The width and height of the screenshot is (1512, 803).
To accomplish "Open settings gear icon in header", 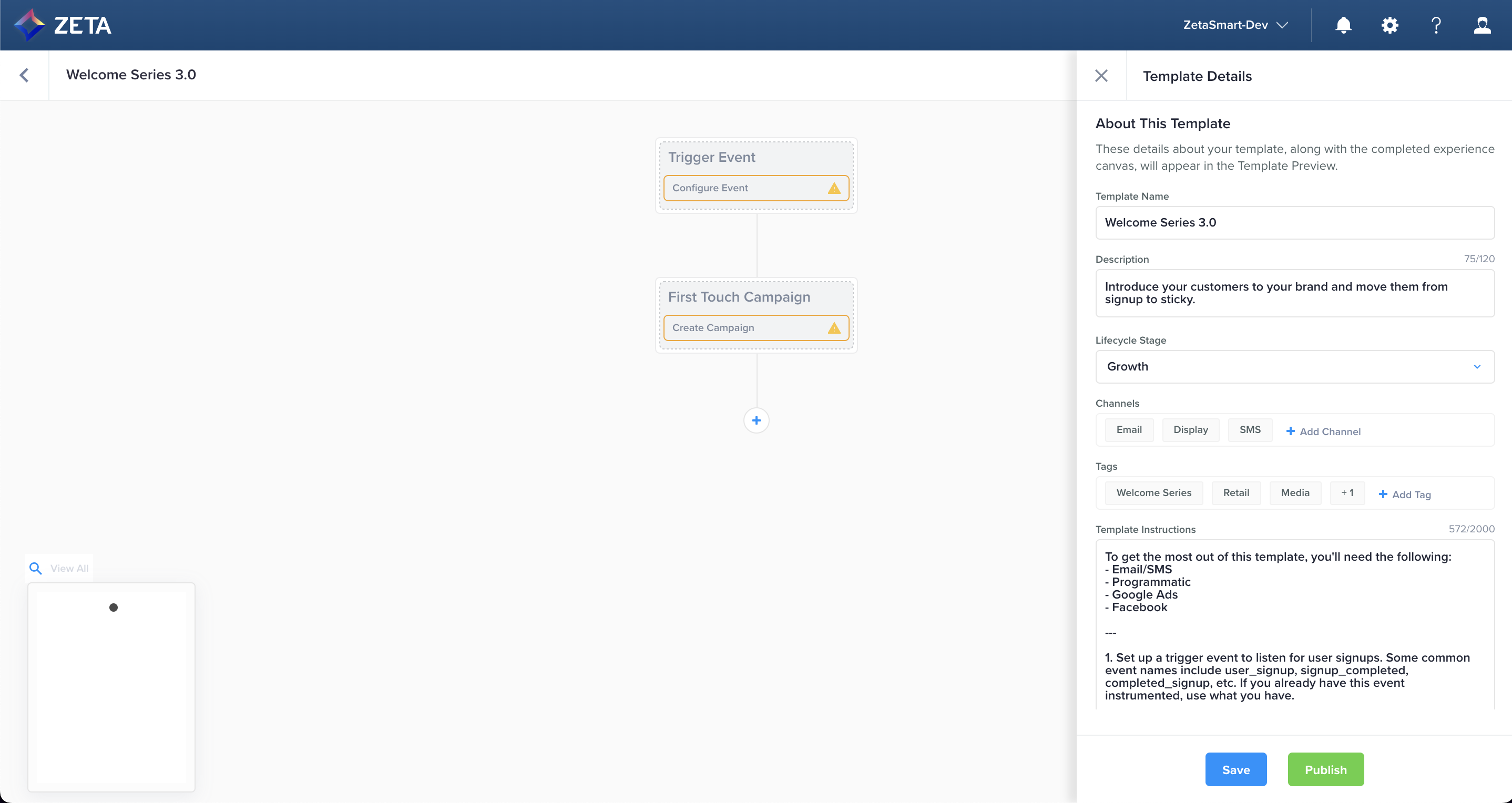I will click(1390, 25).
